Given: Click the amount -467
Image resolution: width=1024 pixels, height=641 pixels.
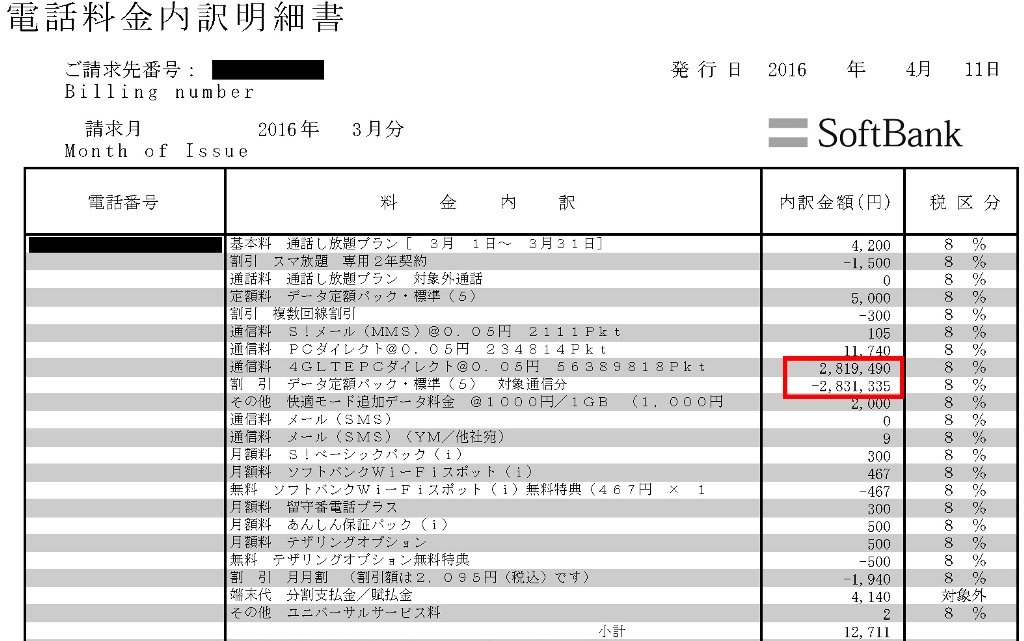Looking at the screenshot, I should coord(875,492).
